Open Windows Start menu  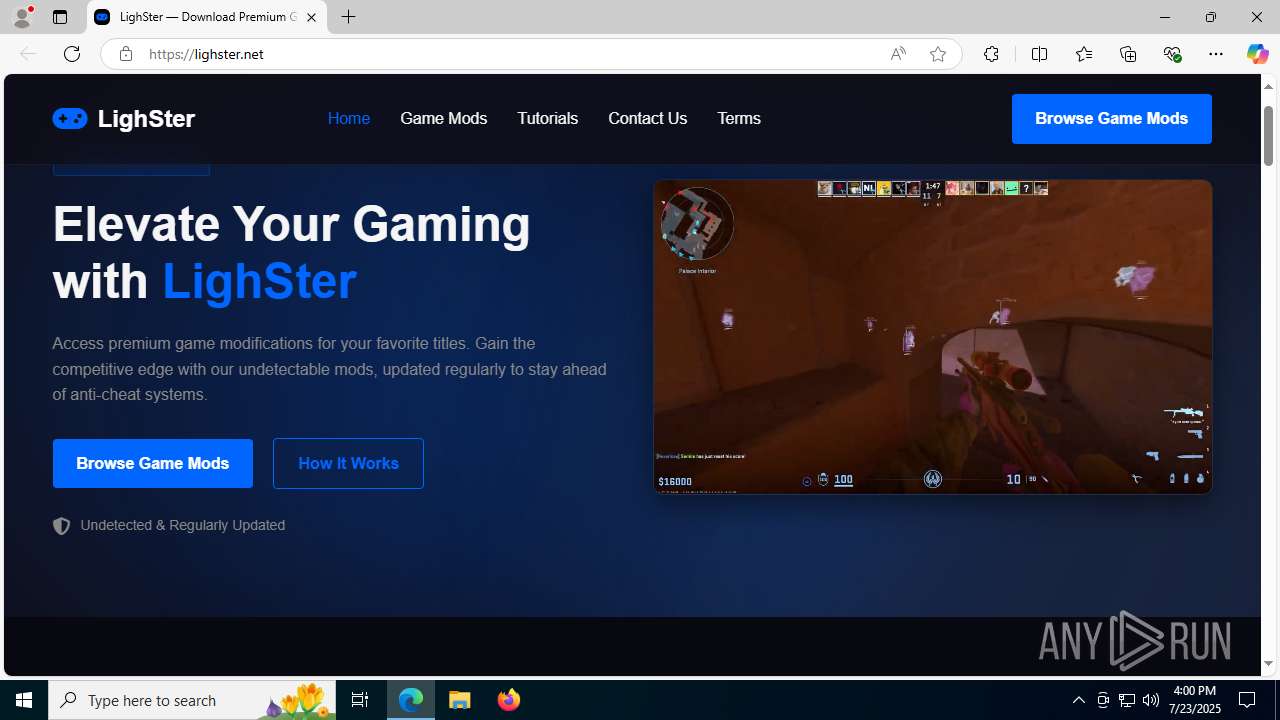tap(24, 700)
